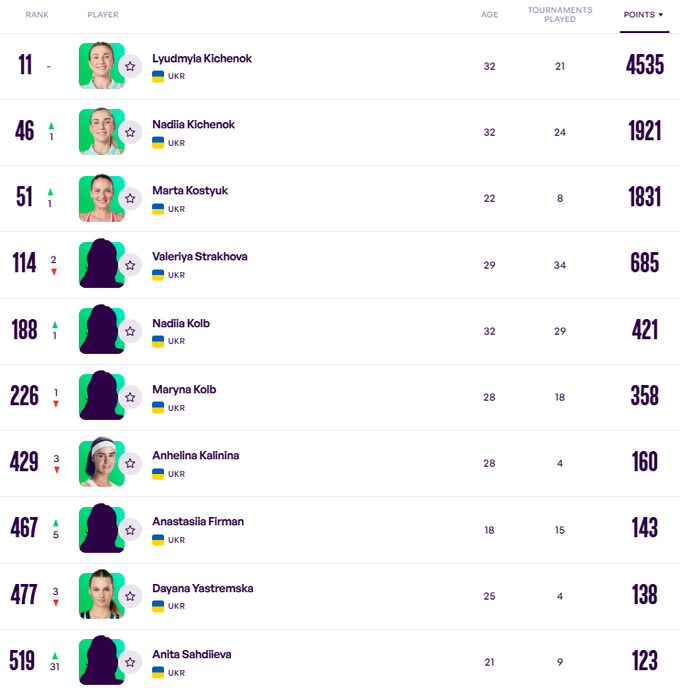Viewport: 680px width, 694px height.
Task: Star Dayana Yastremska's row icon
Action: point(130,595)
